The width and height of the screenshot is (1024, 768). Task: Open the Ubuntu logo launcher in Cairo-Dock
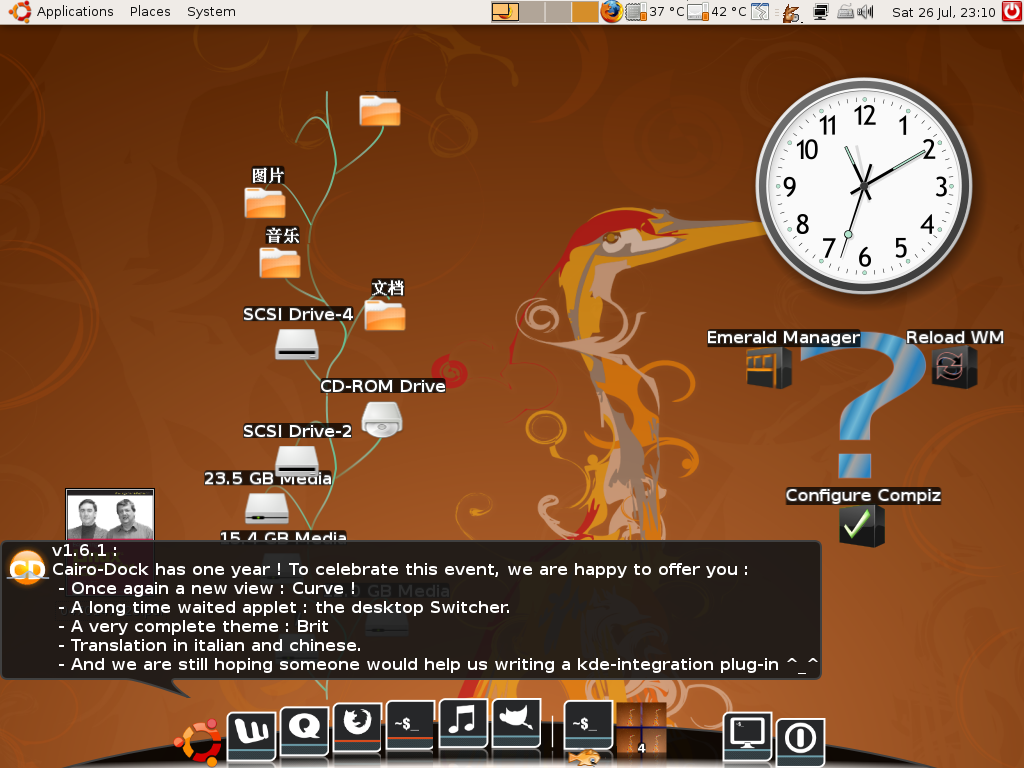199,742
